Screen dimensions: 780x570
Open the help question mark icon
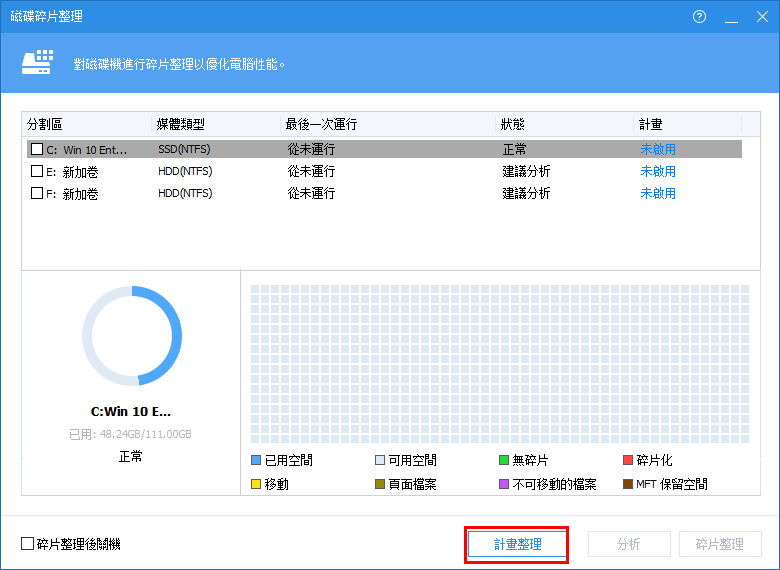pos(699,17)
